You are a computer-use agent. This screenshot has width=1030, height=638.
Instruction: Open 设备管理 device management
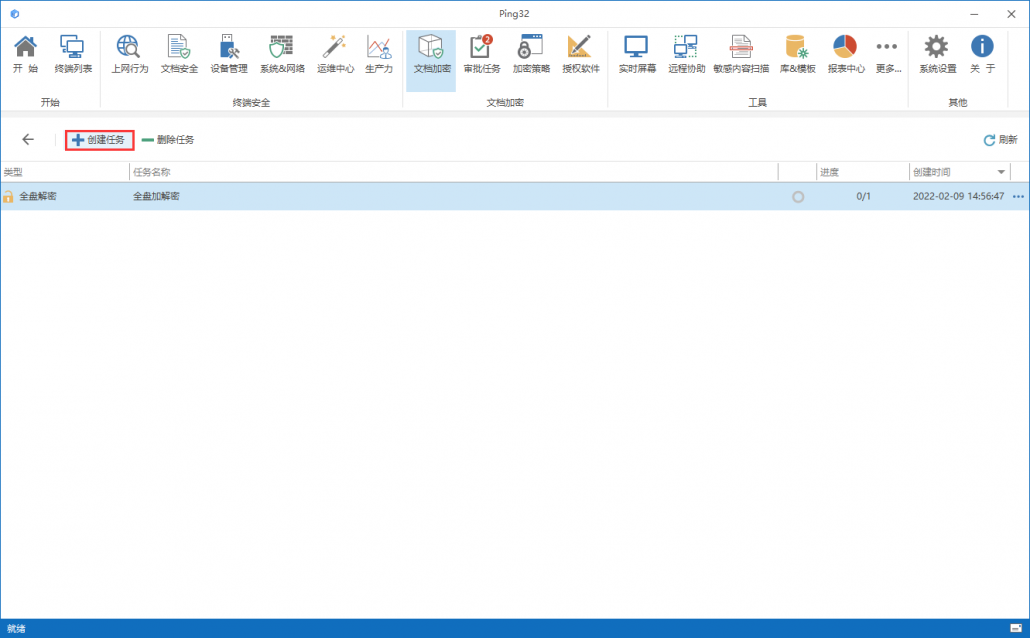pyautogui.click(x=229, y=55)
